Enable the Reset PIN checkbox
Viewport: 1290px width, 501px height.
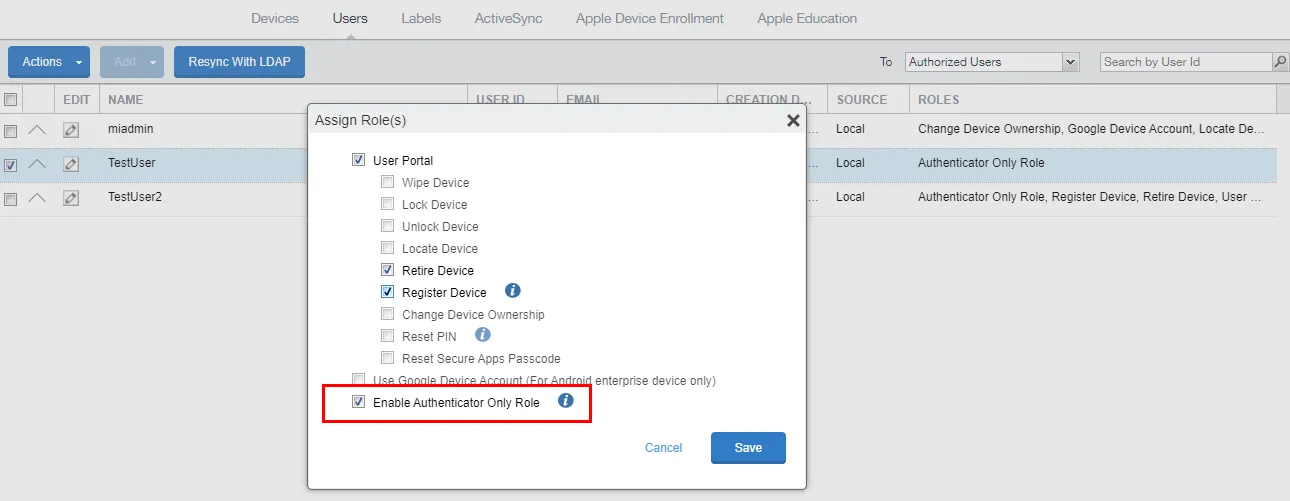(x=387, y=336)
